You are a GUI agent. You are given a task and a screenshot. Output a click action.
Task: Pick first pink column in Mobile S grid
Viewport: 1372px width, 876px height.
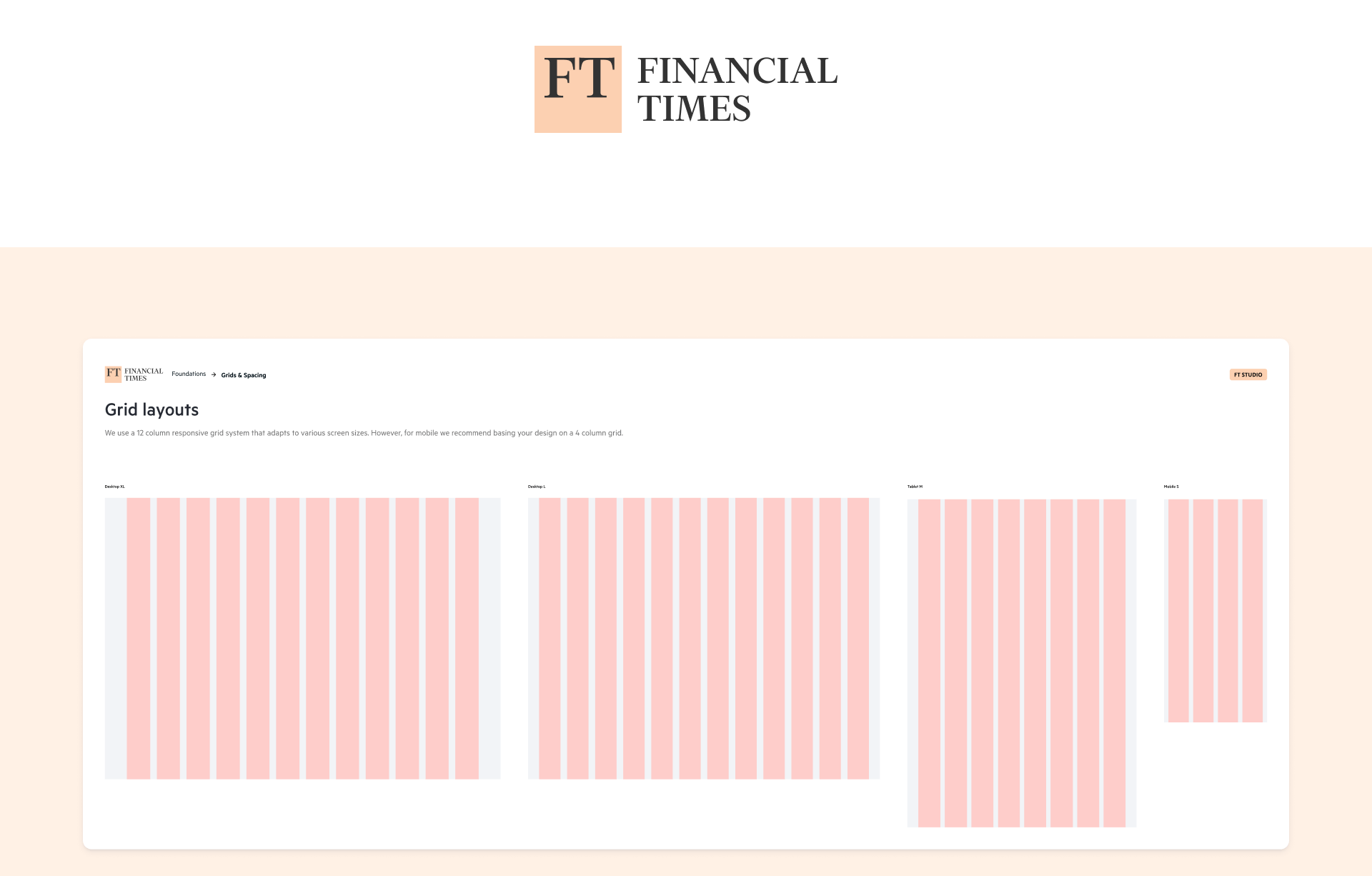1178,611
